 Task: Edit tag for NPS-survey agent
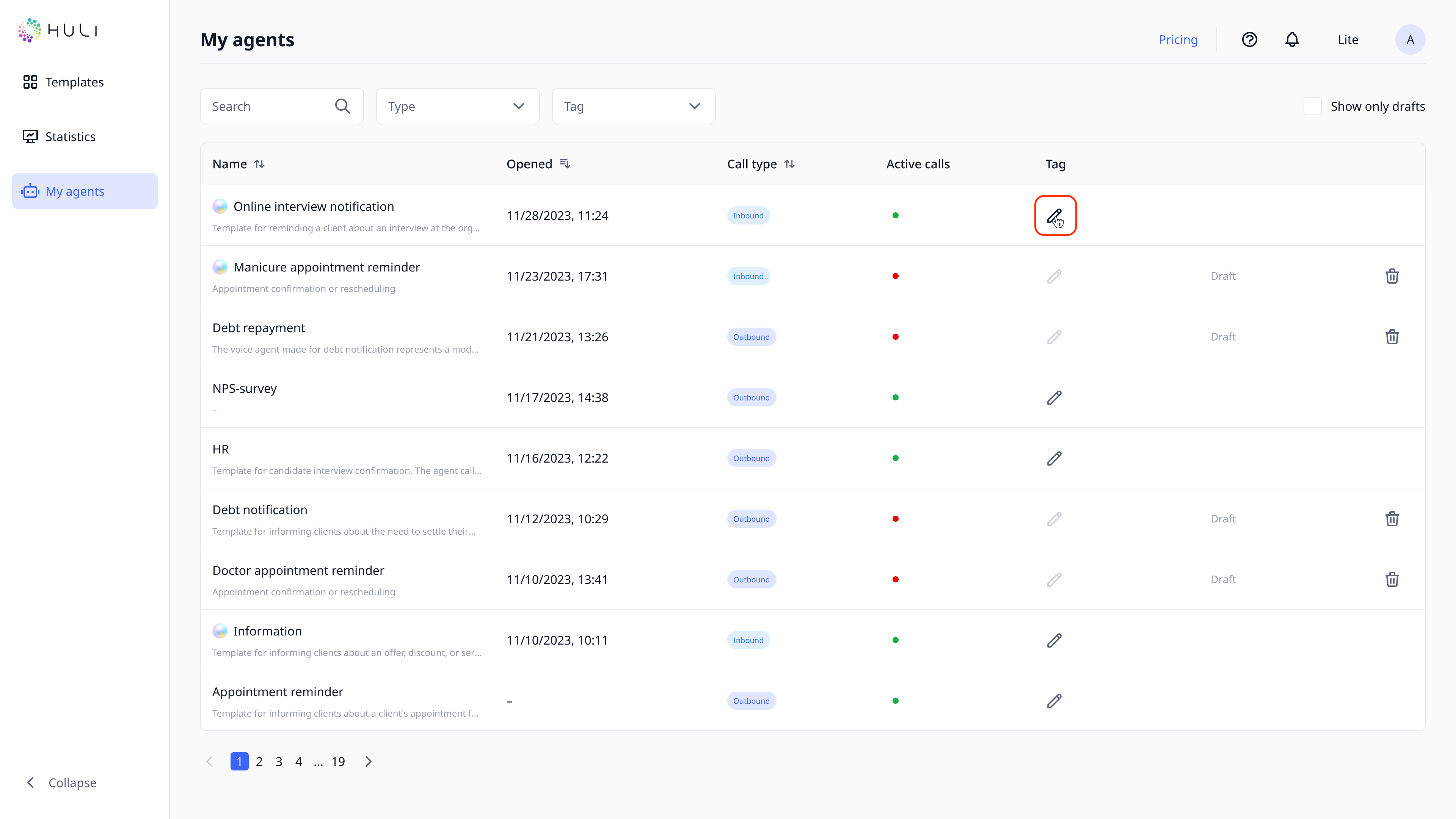1054,398
